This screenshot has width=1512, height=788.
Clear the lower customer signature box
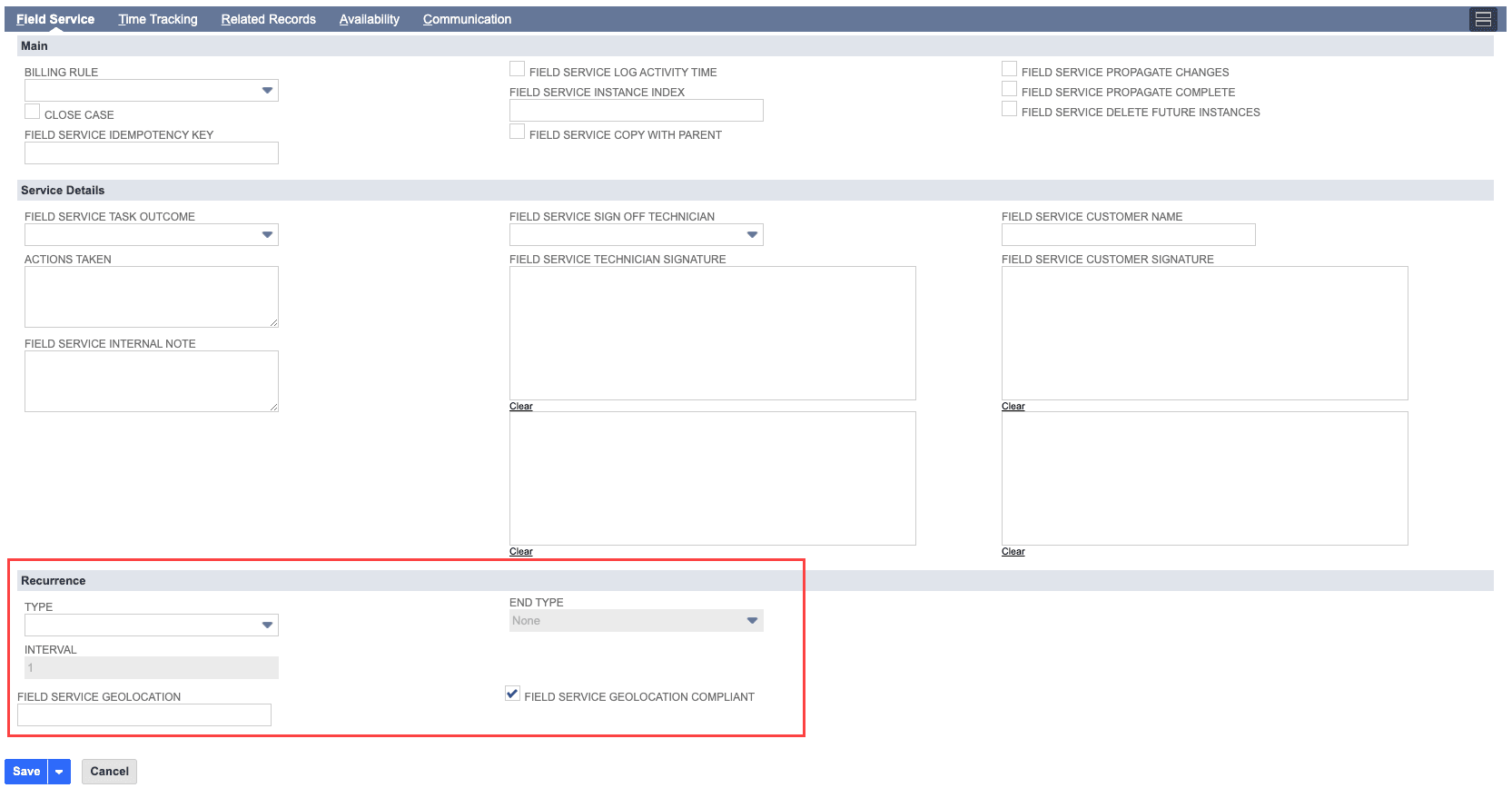(x=1013, y=551)
